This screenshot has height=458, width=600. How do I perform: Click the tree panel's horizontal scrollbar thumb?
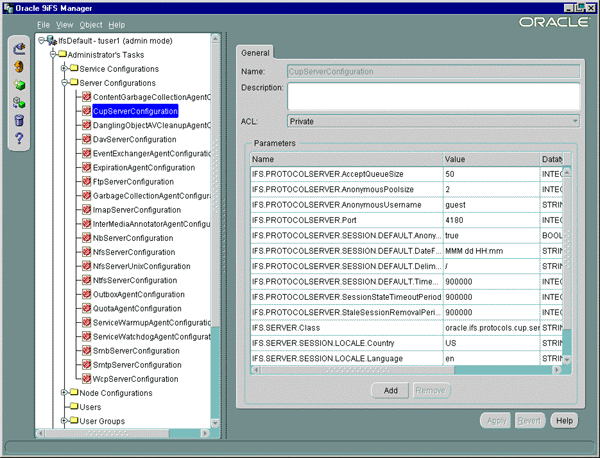[x=107, y=433]
